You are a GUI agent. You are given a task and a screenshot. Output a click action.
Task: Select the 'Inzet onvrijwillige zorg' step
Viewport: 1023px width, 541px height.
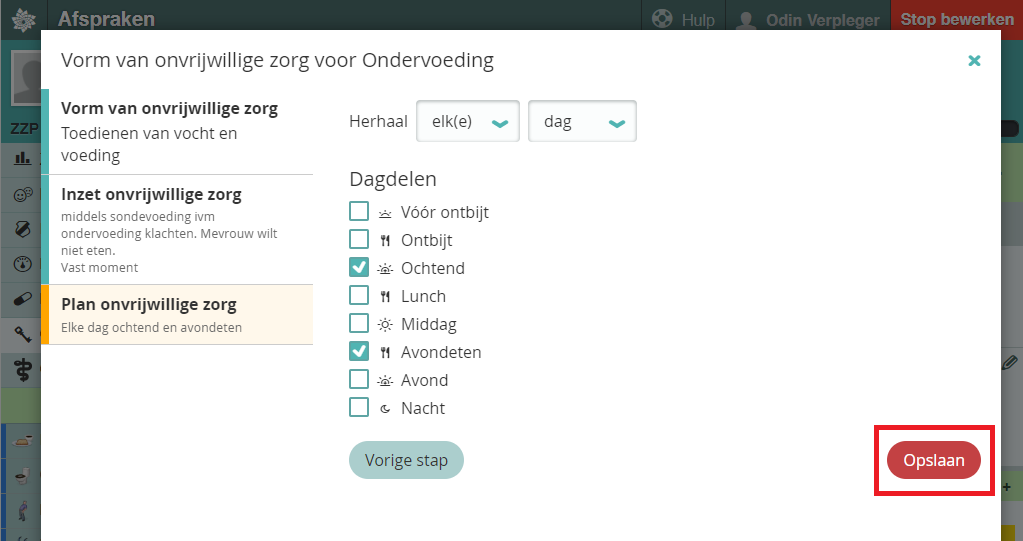(x=177, y=229)
